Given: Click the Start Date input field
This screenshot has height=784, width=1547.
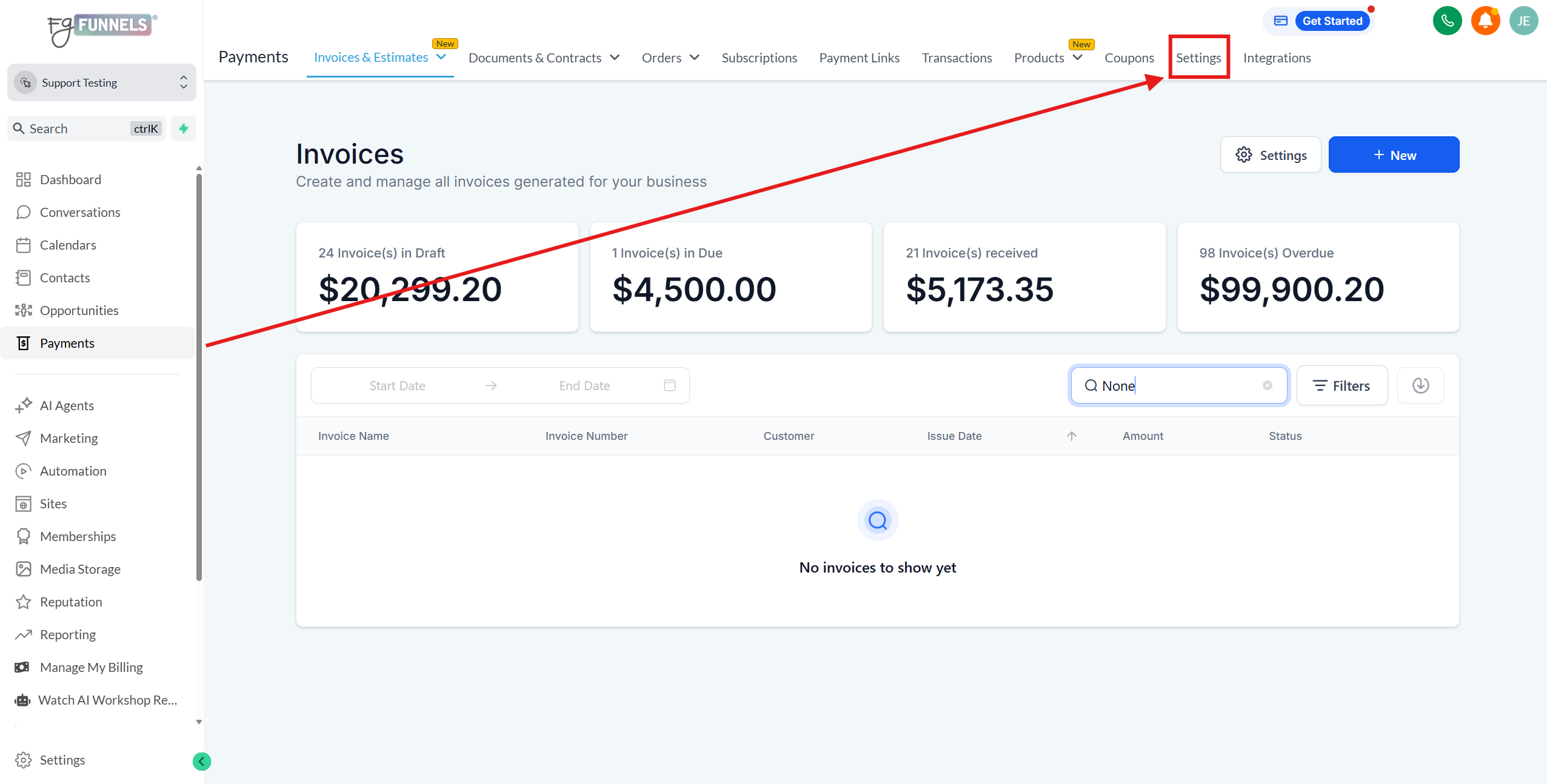Looking at the screenshot, I should click(398, 385).
